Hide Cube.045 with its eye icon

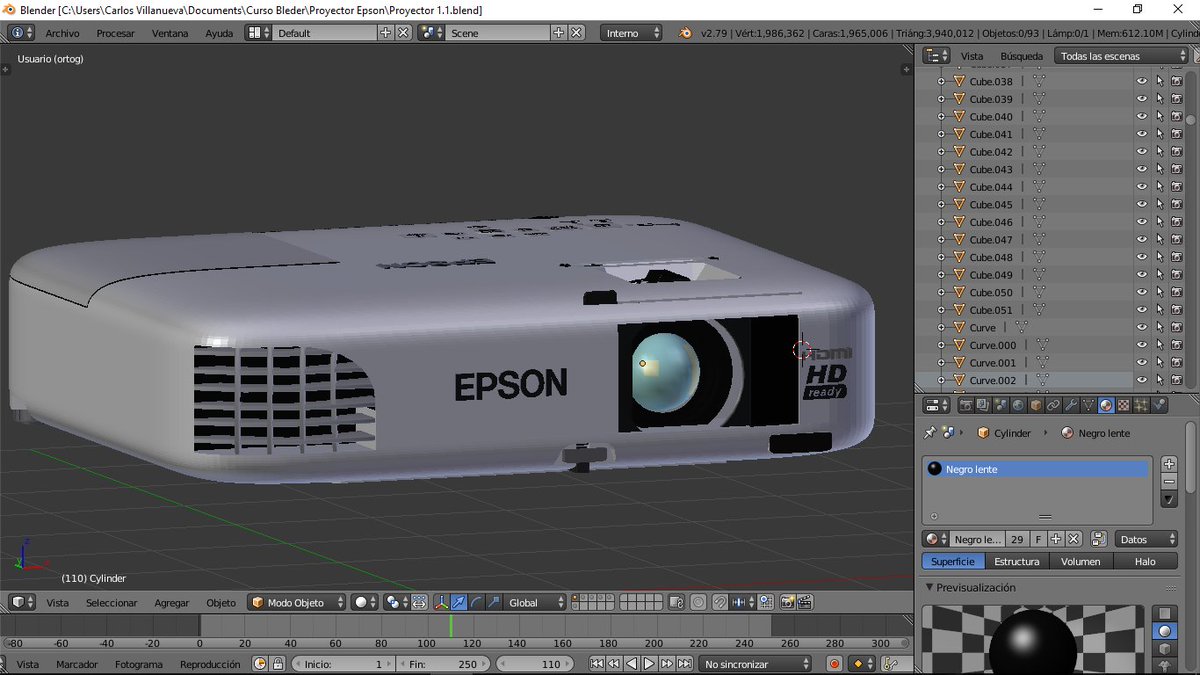pyautogui.click(x=1141, y=204)
